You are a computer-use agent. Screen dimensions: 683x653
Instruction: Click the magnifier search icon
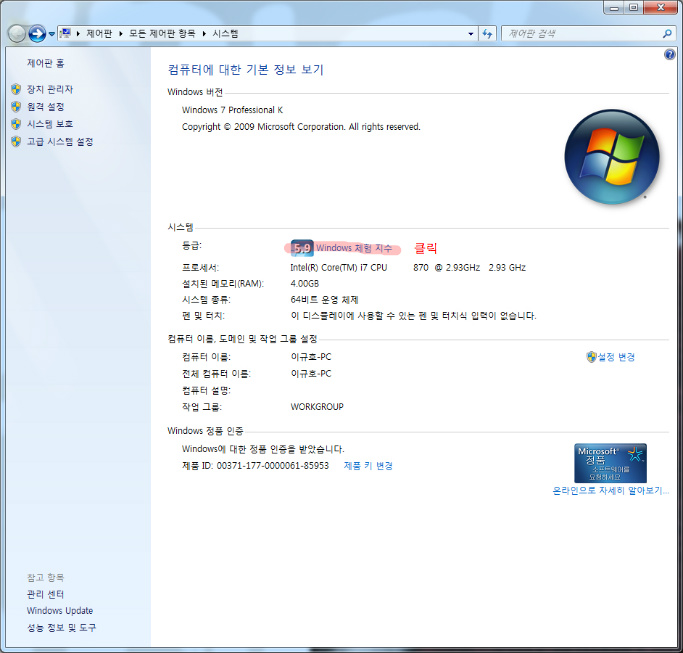667,34
